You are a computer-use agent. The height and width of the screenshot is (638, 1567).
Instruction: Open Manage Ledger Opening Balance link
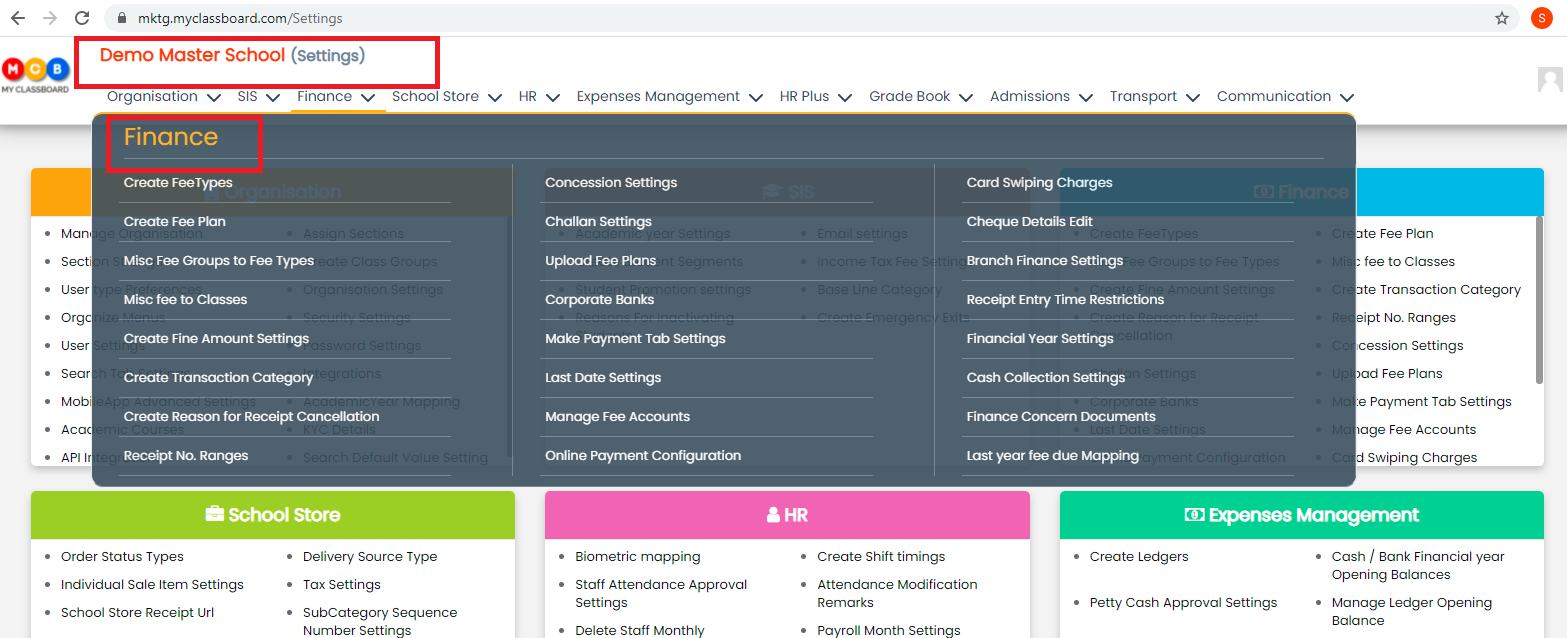point(1412,612)
